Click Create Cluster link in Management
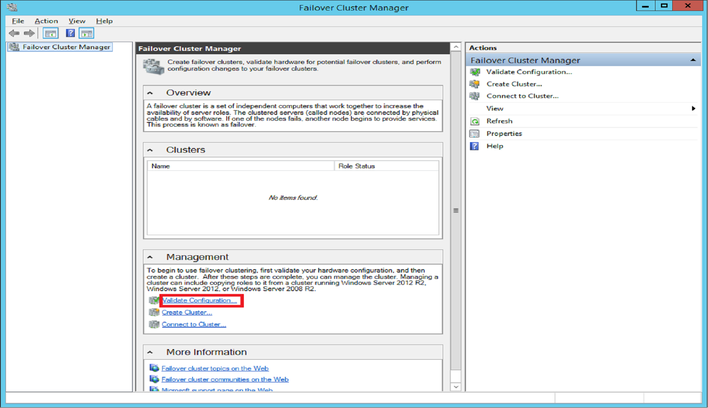Screen dimensions: 708x408 (187, 312)
